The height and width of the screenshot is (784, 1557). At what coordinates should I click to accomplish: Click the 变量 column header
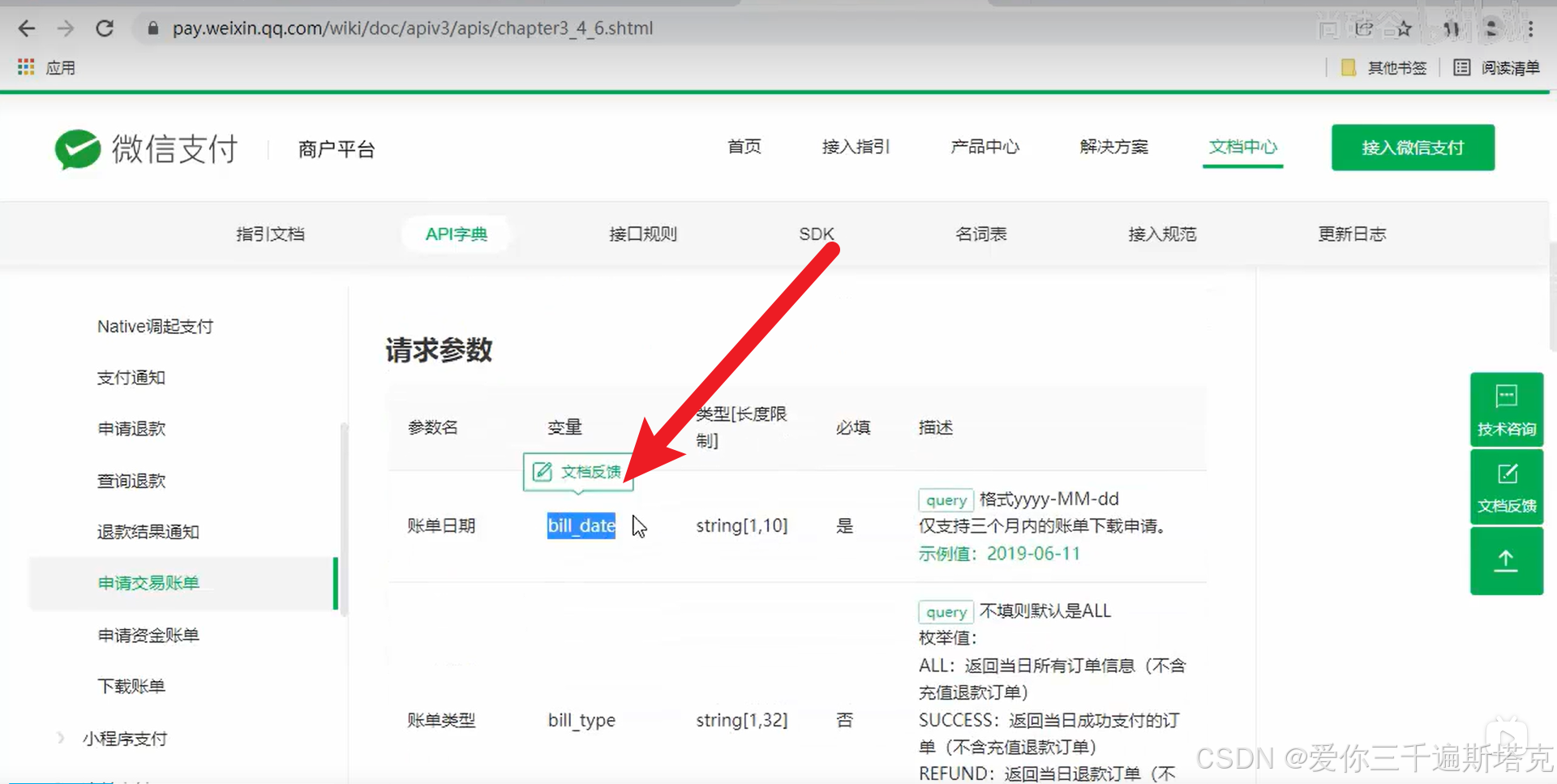[x=564, y=427]
